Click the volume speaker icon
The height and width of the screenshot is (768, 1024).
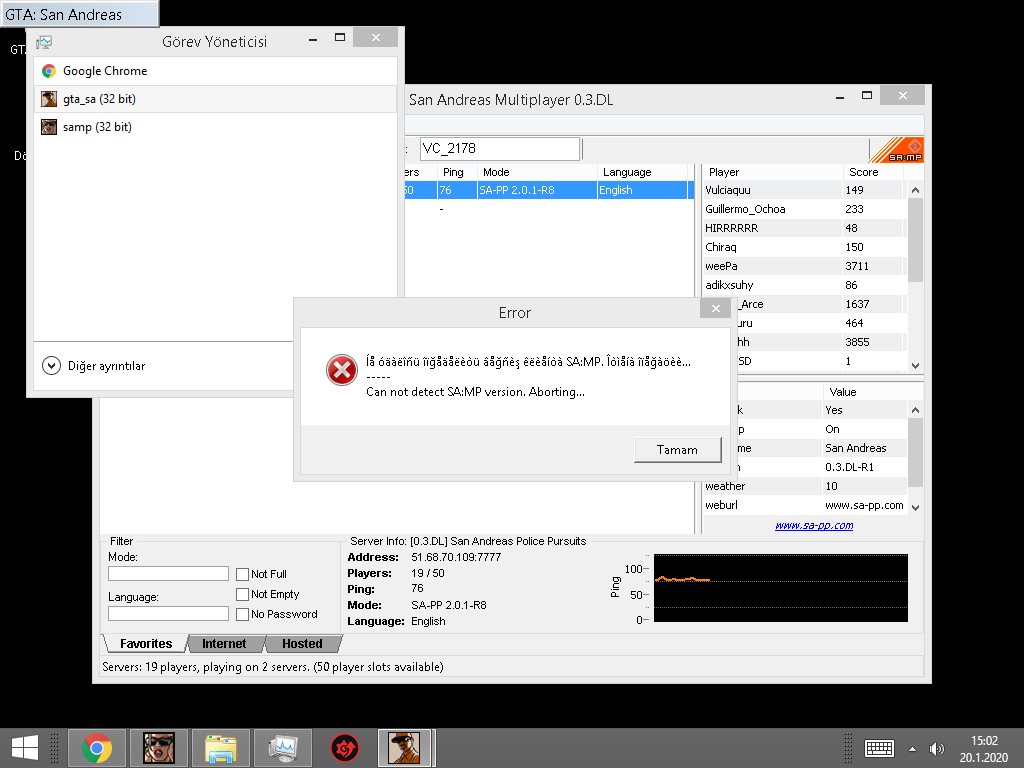[x=936, y=749]
